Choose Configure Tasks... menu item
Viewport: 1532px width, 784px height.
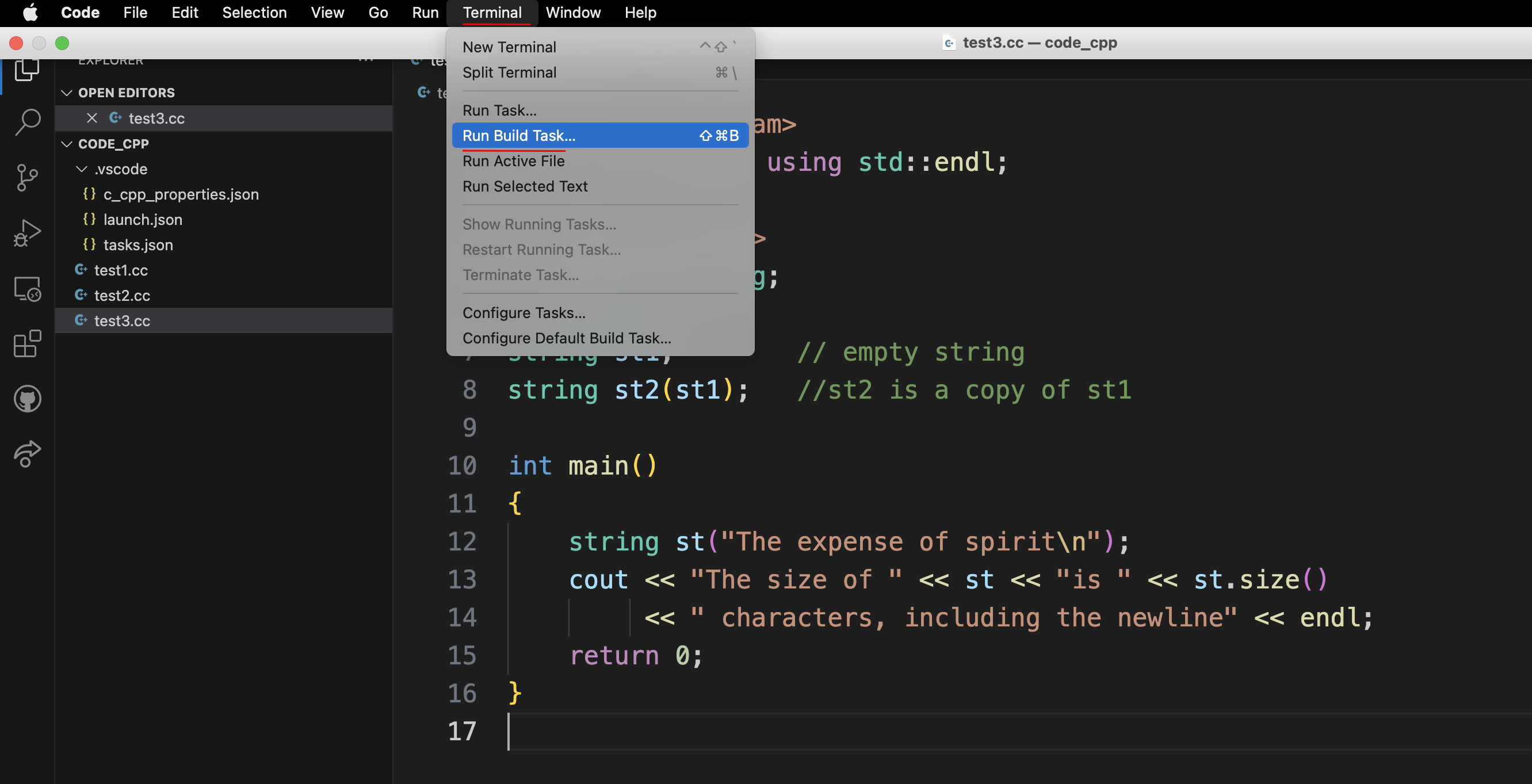600,312
